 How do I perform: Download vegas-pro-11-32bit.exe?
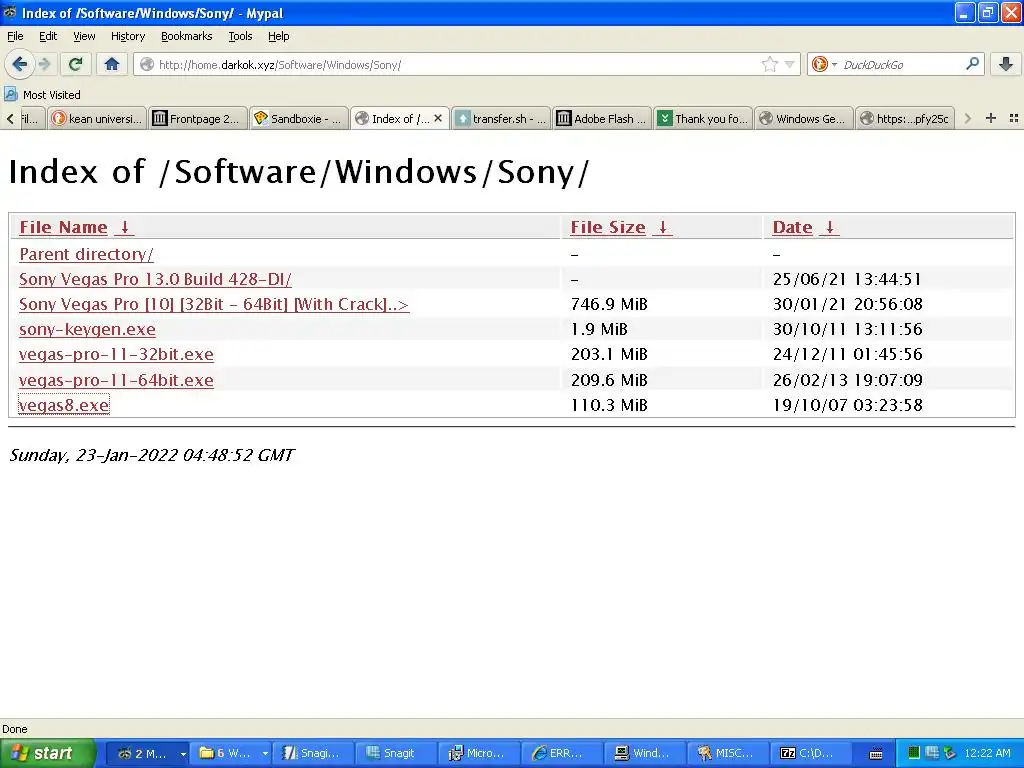[116, 354]
